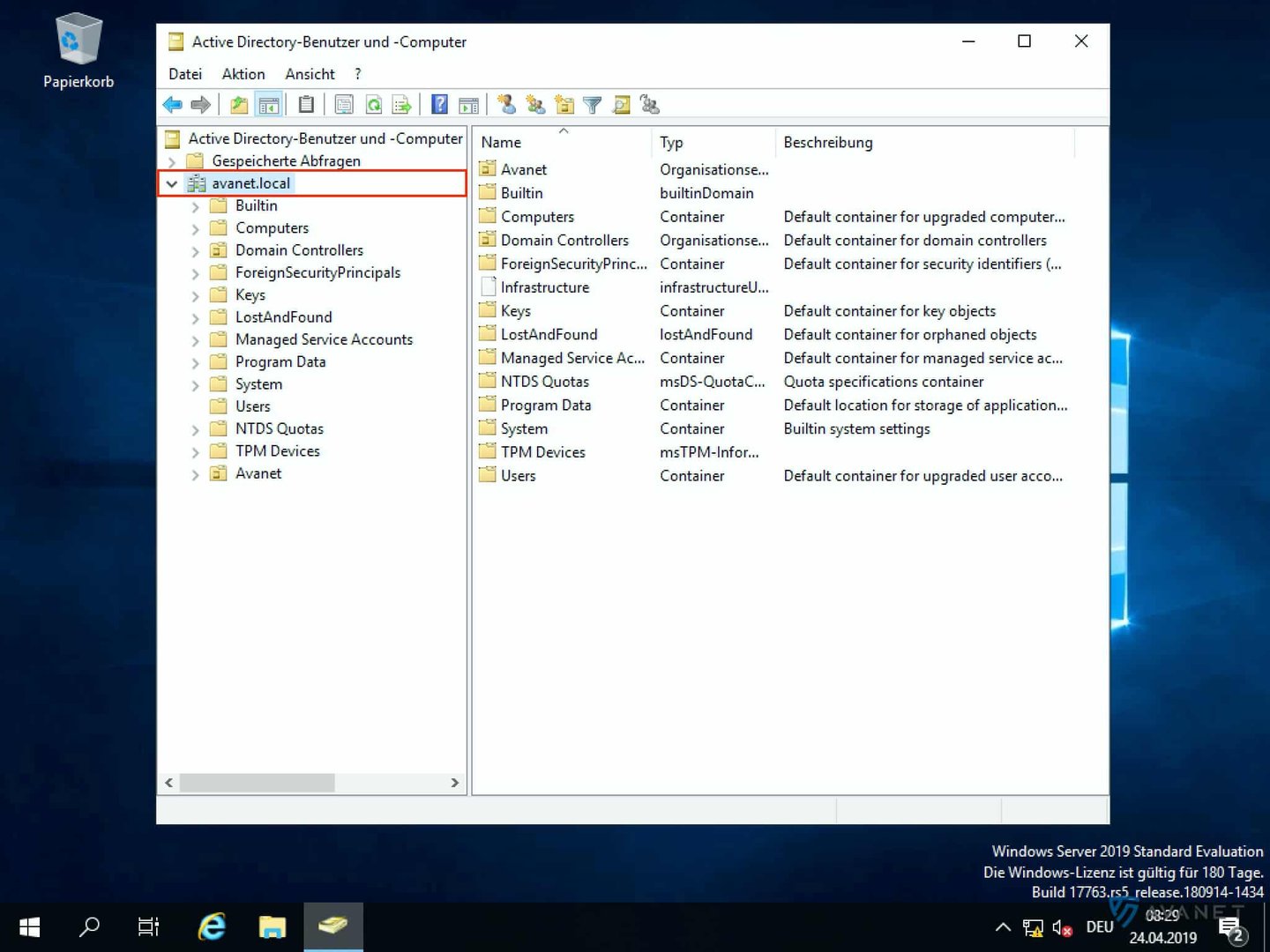Expand the Avanet OU tree node
This screenshot has height=952, width=1270.
pyautogui.click(x=195, y=474)
